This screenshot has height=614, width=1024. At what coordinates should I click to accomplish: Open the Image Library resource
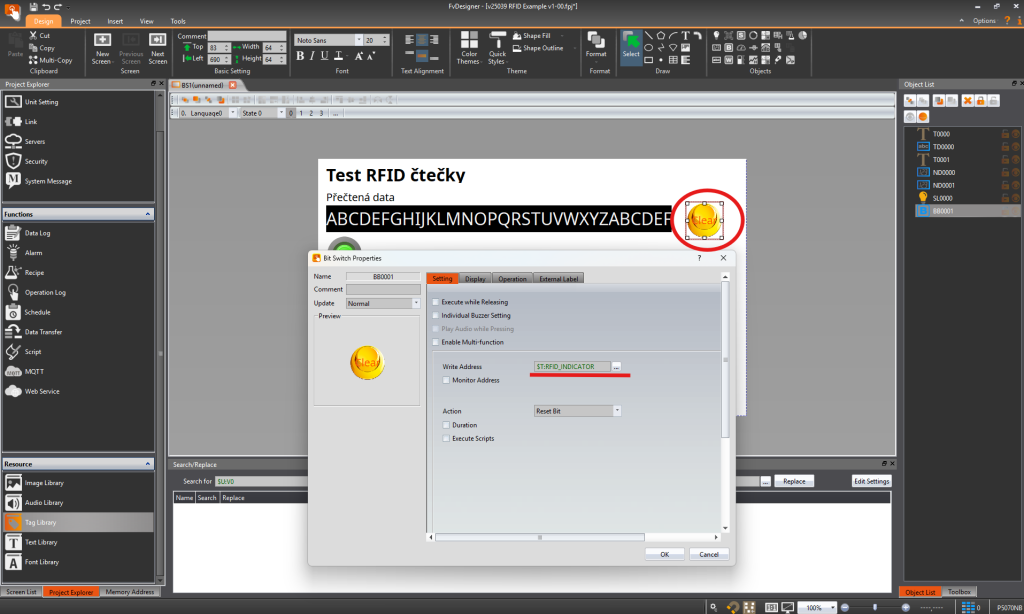pos(41,482)
